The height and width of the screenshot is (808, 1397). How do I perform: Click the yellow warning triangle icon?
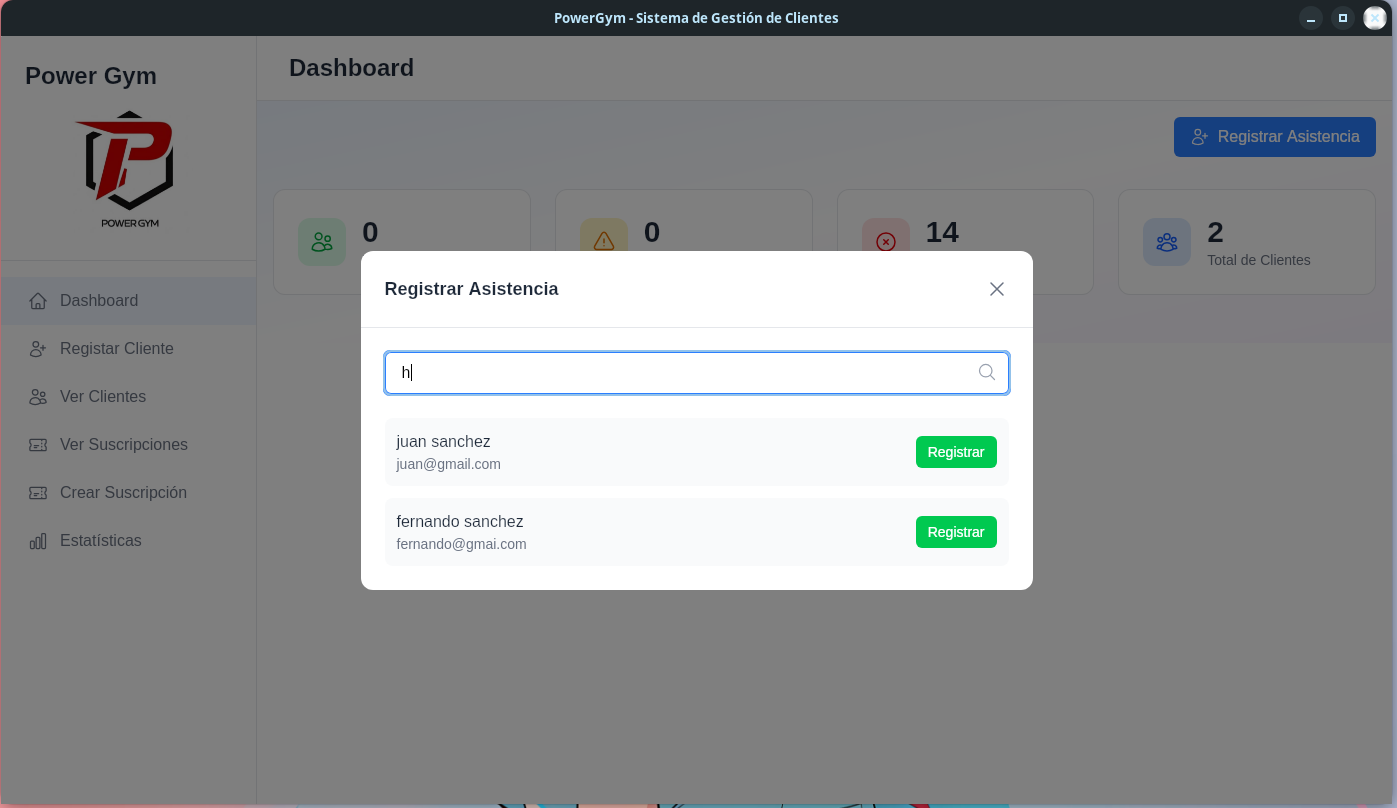pyautogui.click(x=604, y=242)
